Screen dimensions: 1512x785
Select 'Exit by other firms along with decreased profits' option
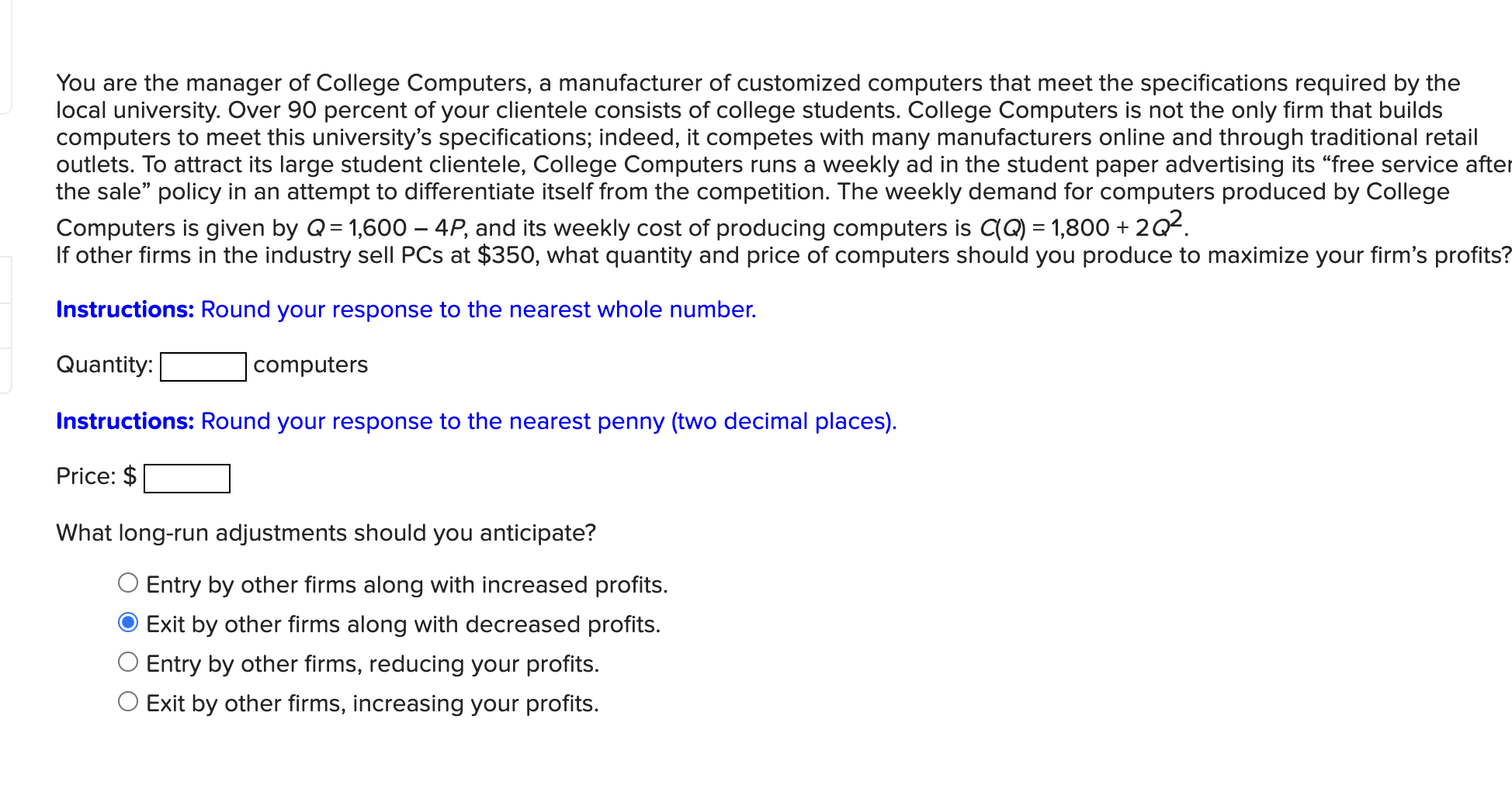pos(128,621)
